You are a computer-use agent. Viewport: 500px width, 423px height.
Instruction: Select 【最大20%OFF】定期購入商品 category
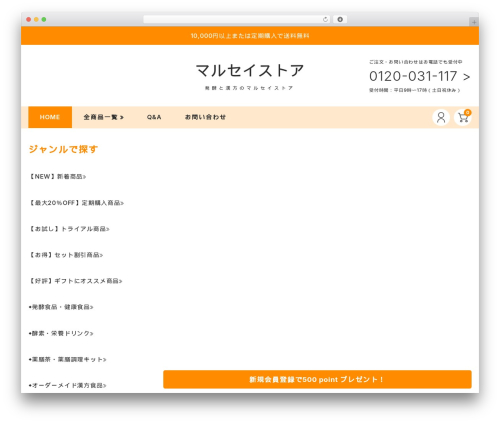coord(76,203)
